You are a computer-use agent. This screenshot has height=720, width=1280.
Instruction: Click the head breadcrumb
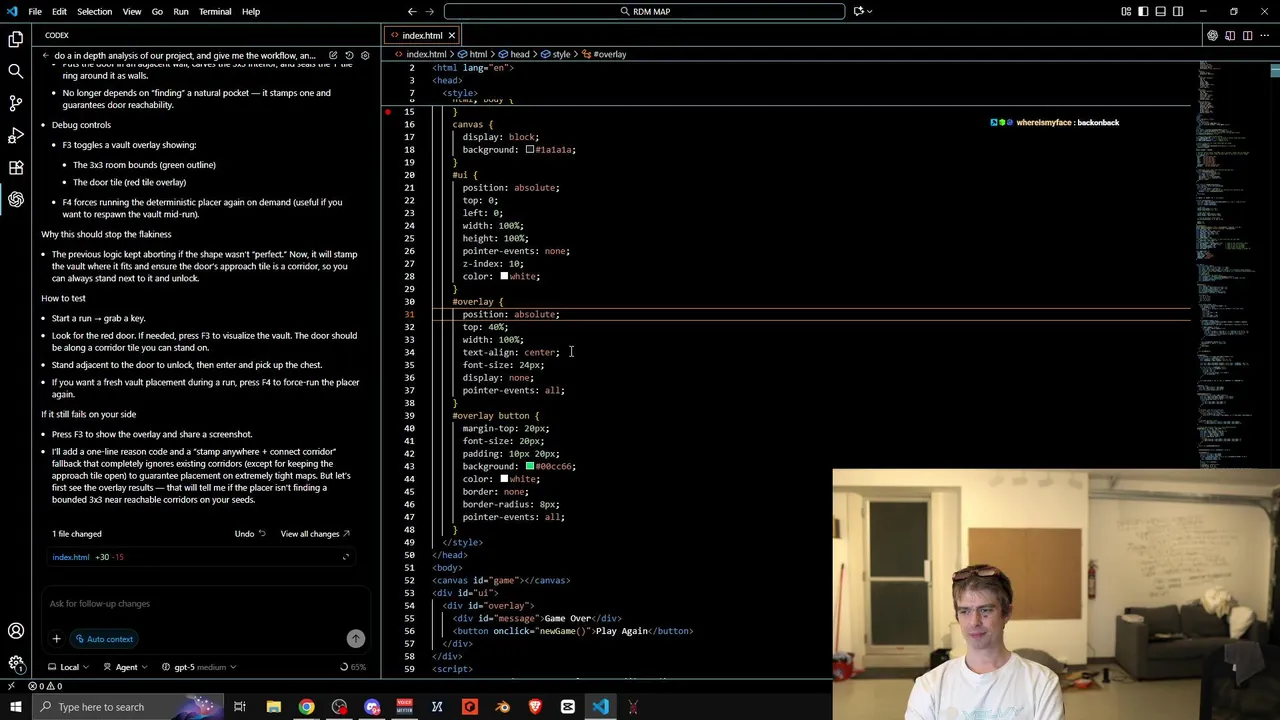pos(515,54)
